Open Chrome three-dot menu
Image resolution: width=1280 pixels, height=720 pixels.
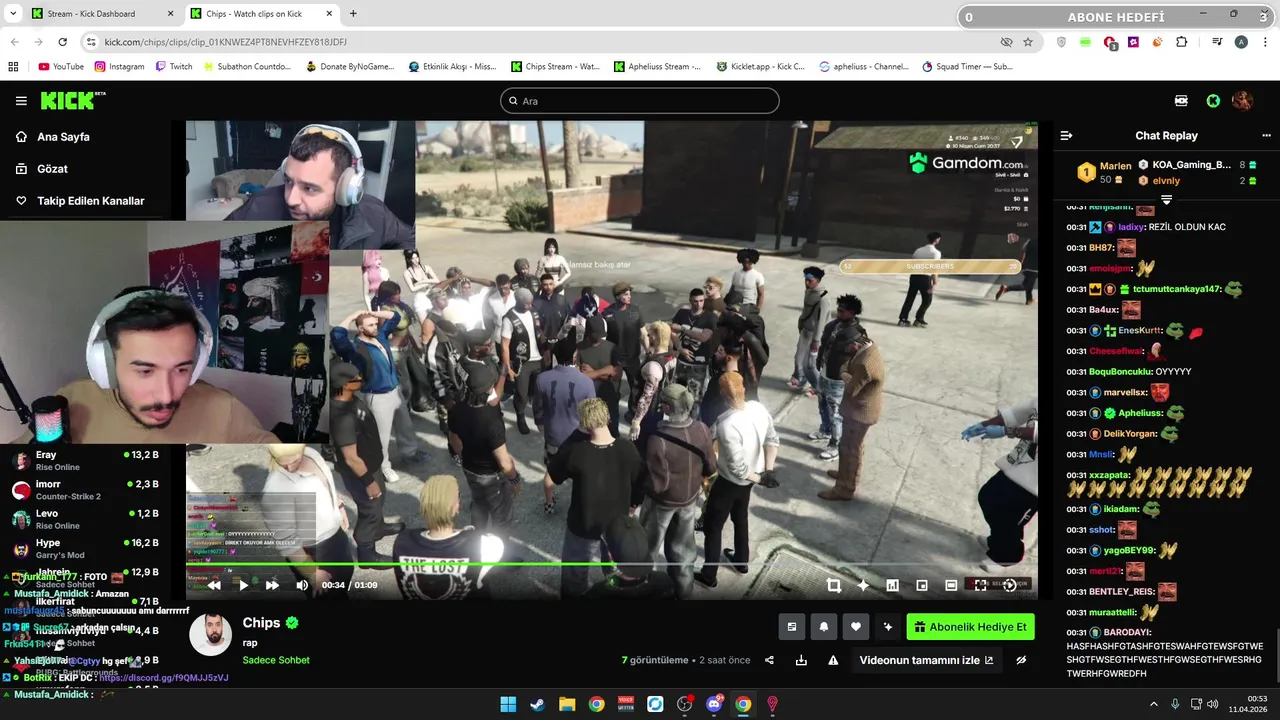pyautogui.click(x=1264, y=42)
